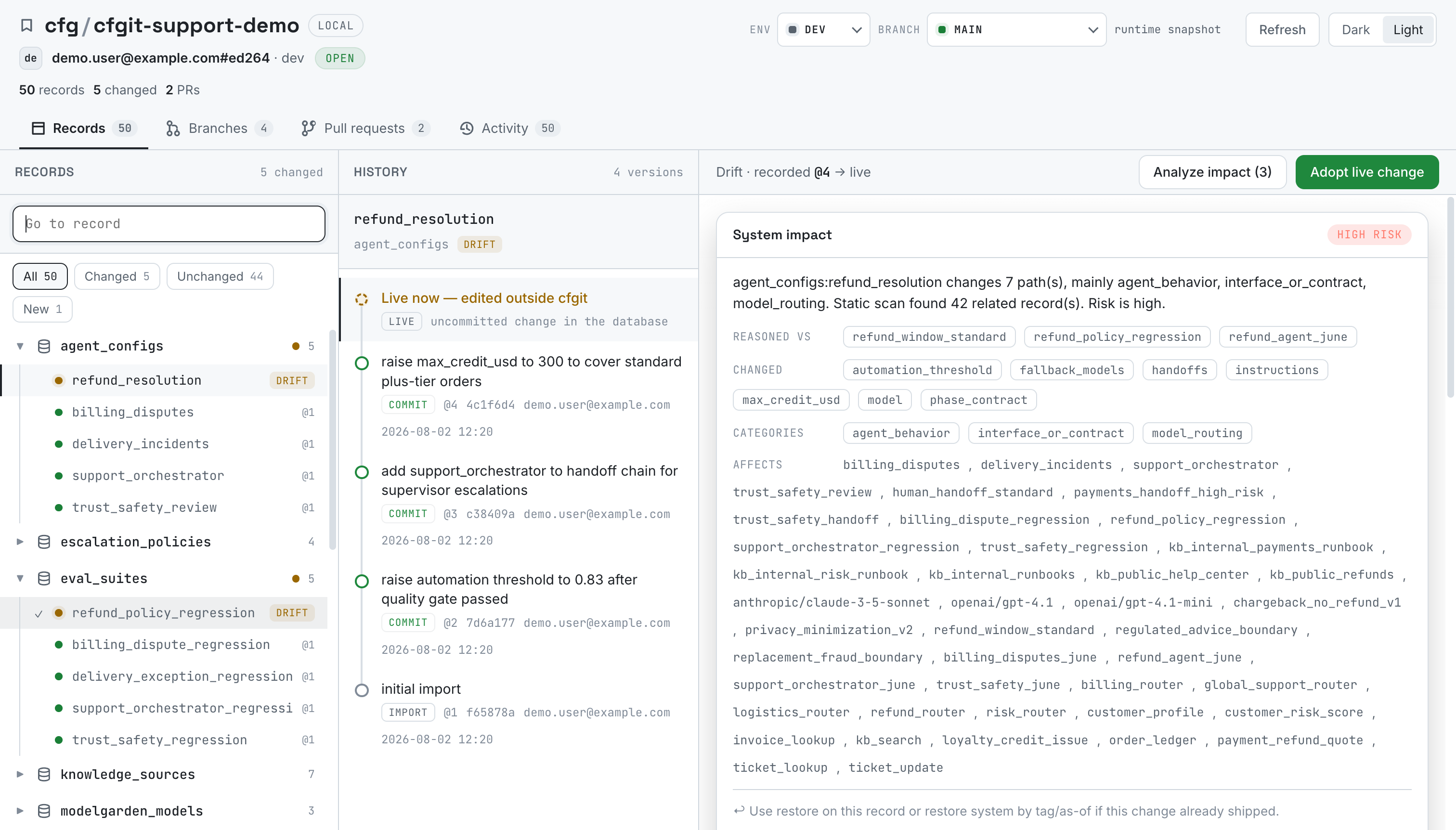Click the records list scrollbar
The width and height of the screenshot is (1456, 830).
(333, 440)
